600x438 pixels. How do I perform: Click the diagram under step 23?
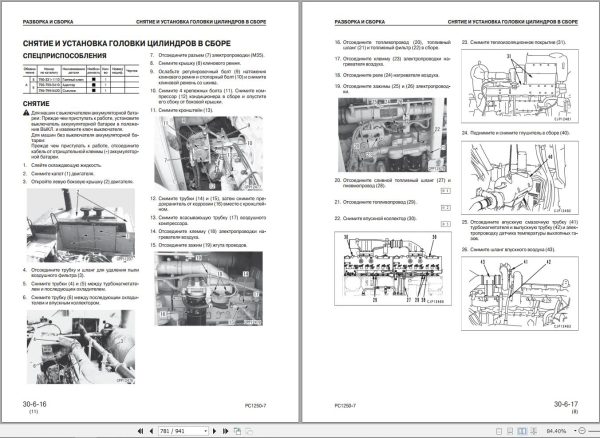[520, 86]
